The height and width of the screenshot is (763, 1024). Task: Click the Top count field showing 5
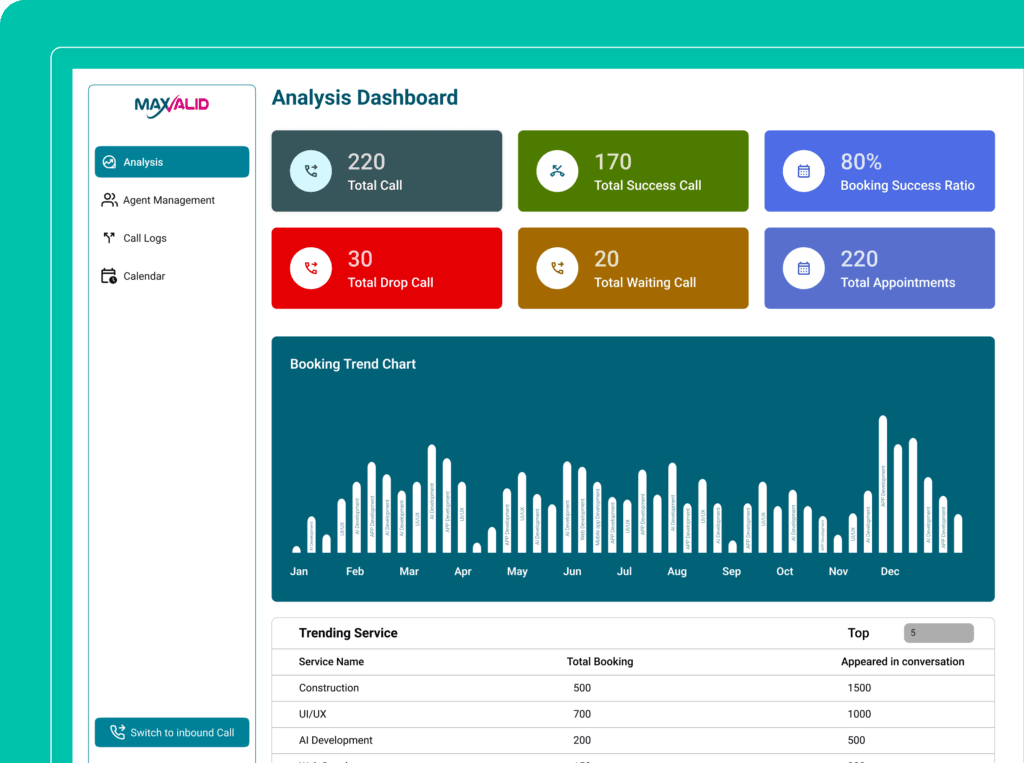(x=937, y=633)
